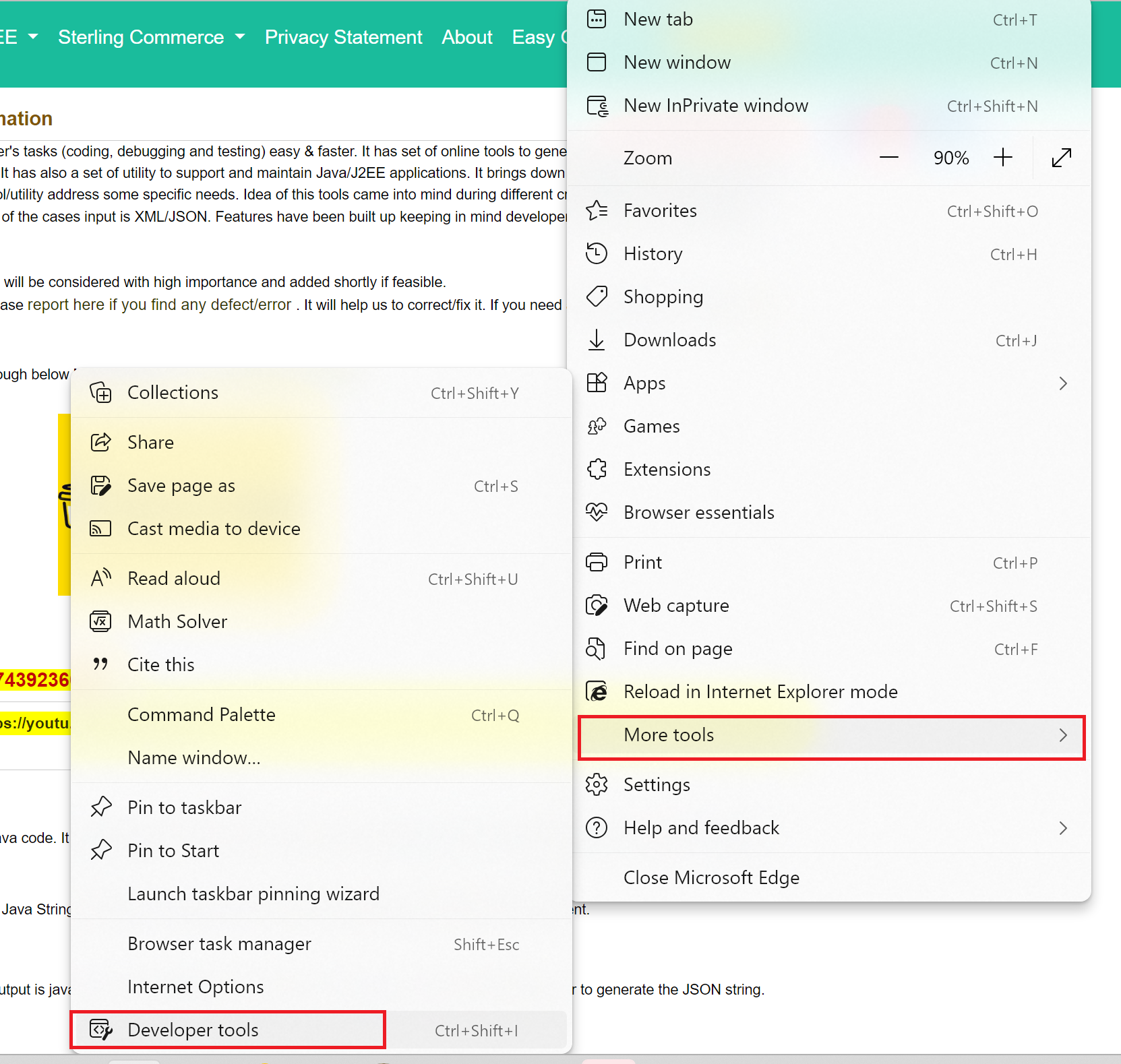Click the New InPrivate window icon
This screenshot has width=1121, height=1064.
[597, 106]
